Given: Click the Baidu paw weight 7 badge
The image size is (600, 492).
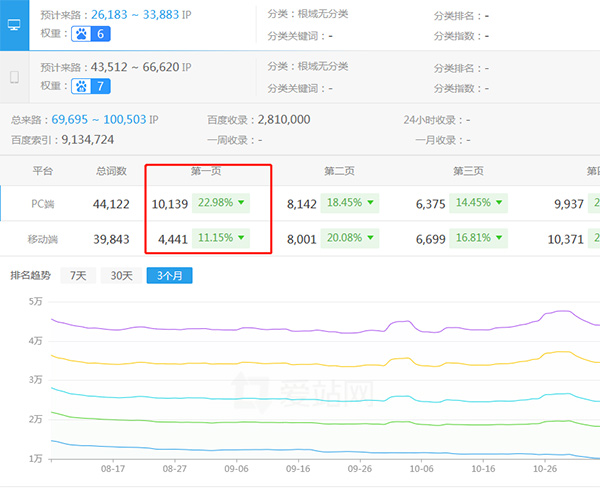Looking at the screenshot, I should [91, 86].
